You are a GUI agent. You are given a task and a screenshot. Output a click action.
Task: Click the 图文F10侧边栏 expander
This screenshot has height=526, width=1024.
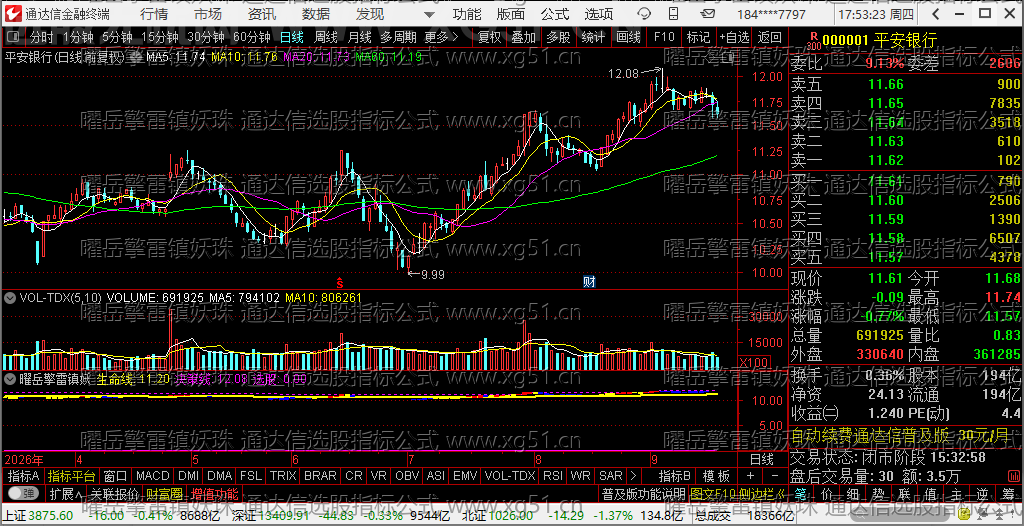click(737, 493)
